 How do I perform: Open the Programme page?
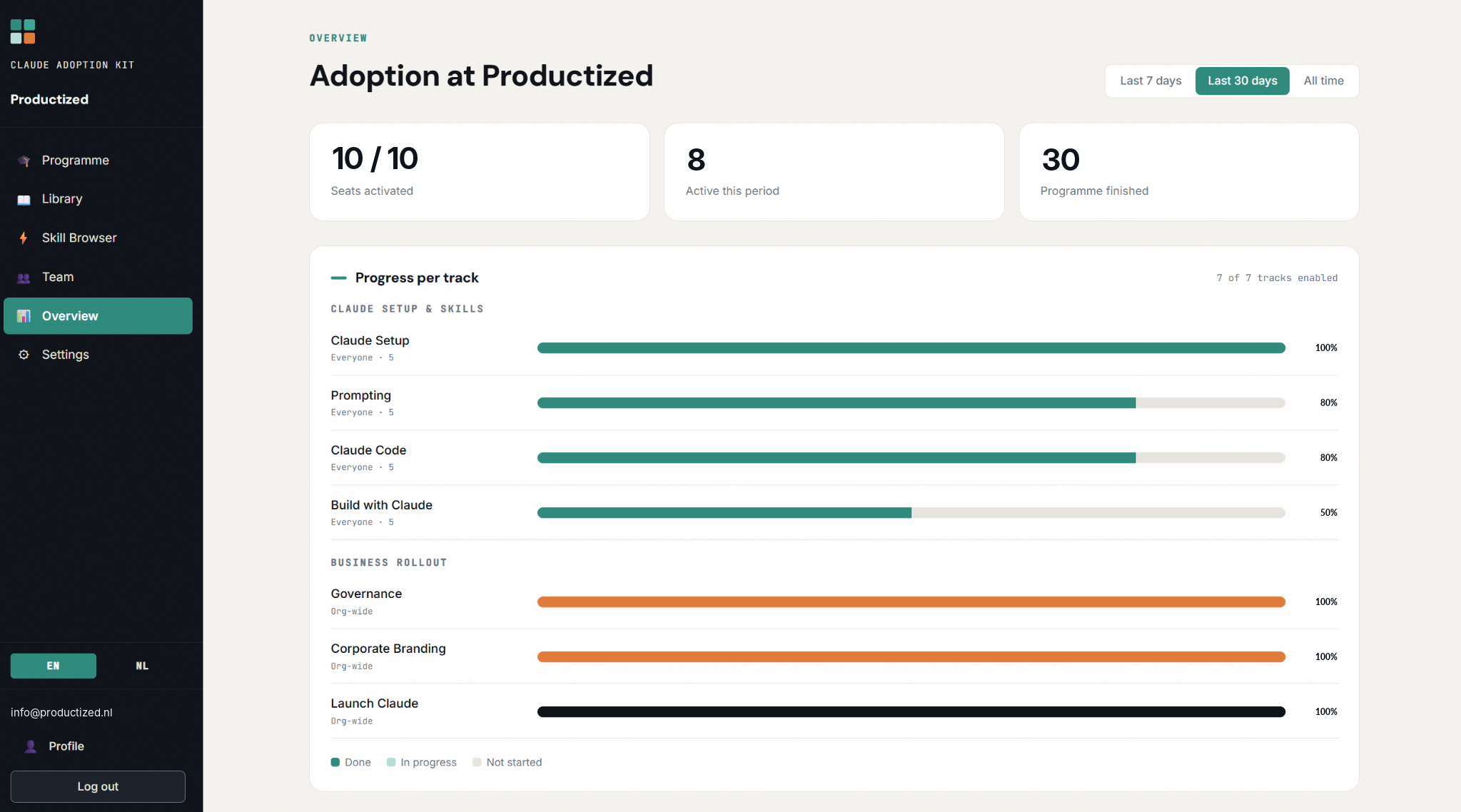pos(98,161)
